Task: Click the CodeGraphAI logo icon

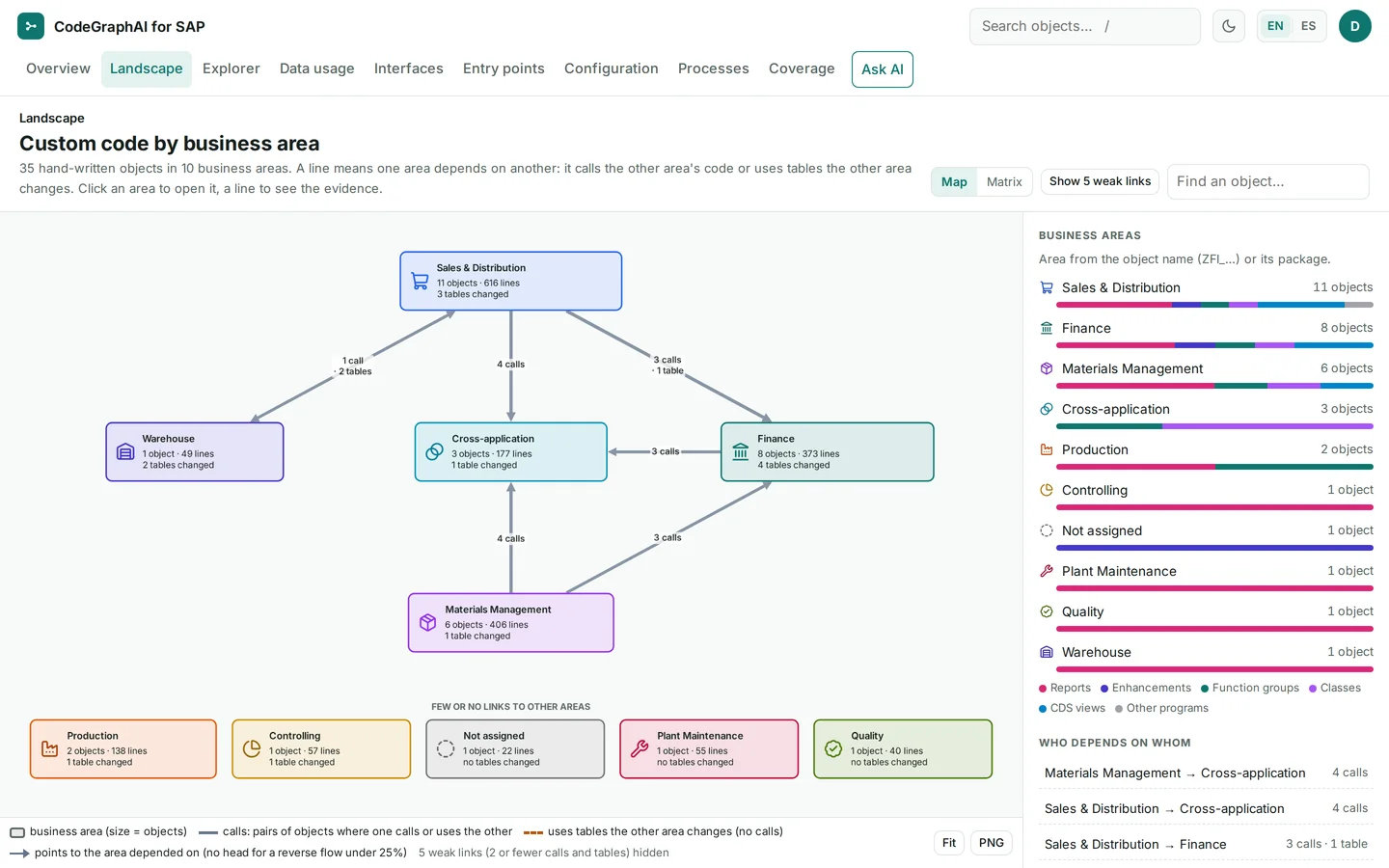Action: coord(31,26)
